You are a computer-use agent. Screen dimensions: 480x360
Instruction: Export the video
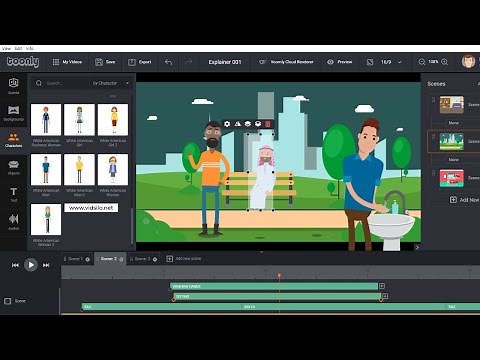[140, 62]
